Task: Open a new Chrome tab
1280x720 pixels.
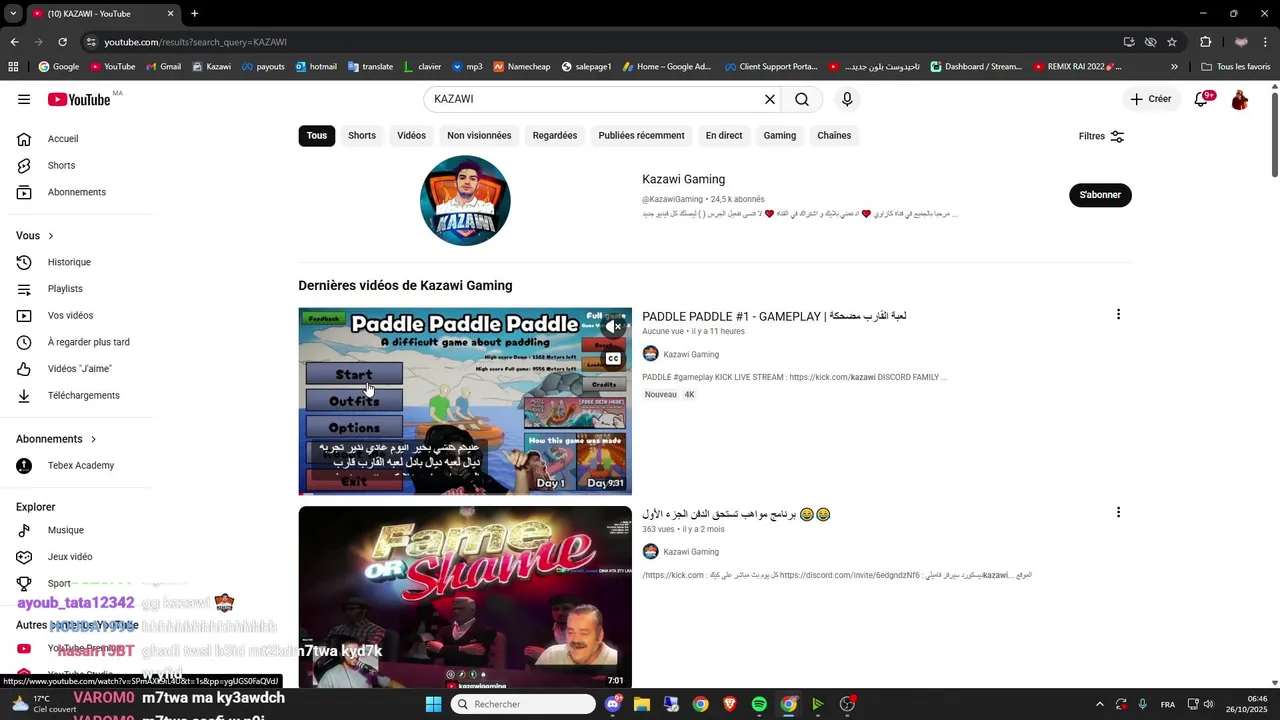Action: pos(194,13)
